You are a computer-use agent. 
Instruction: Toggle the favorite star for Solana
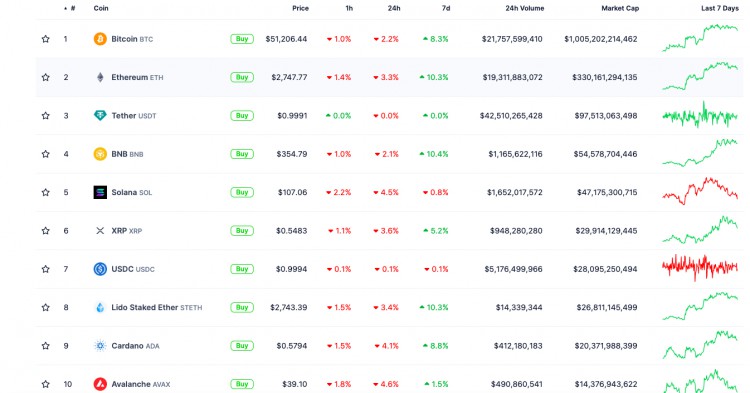tap(45, 192)
